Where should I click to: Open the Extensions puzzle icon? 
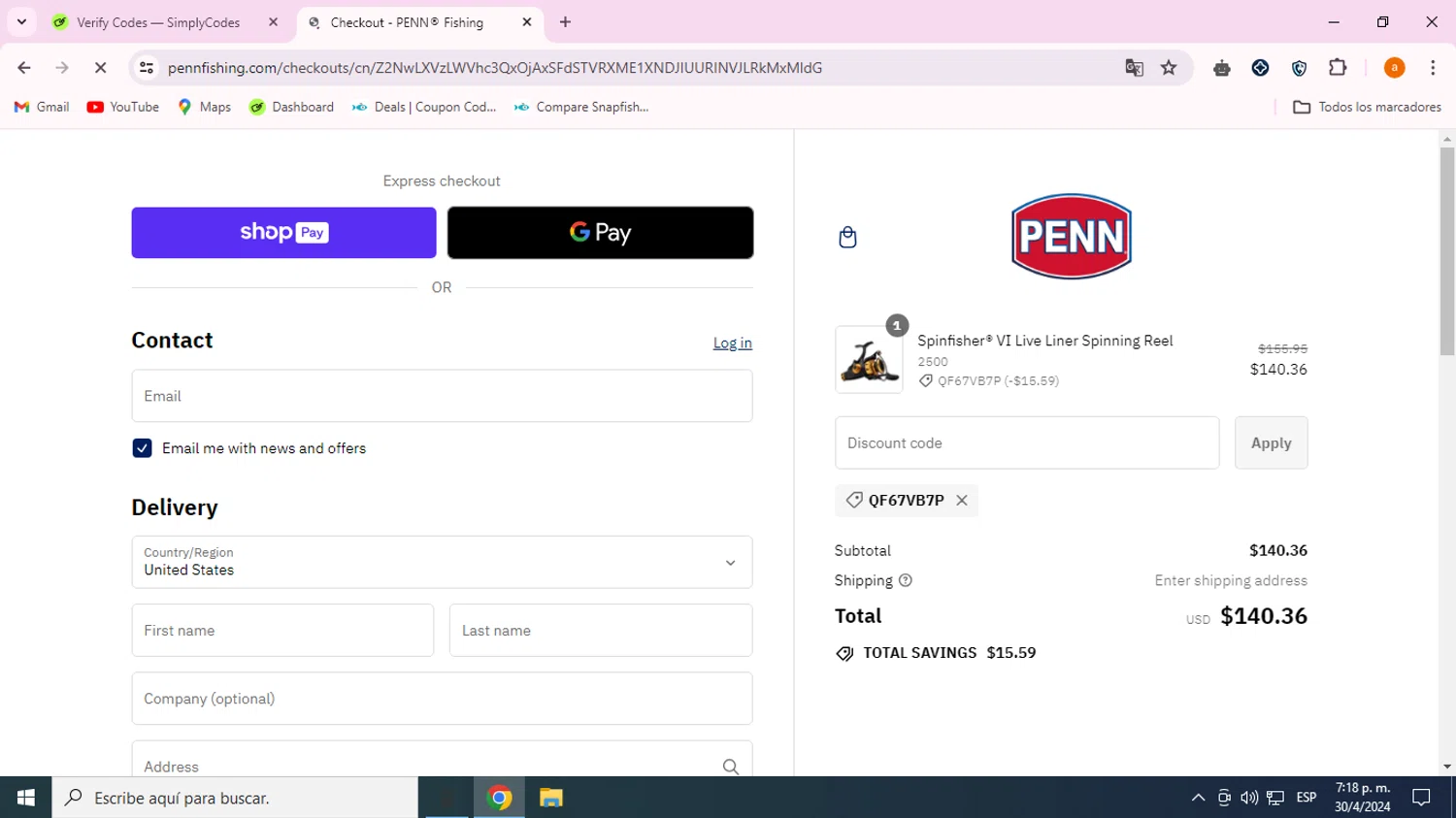[x=1338, y=68]
